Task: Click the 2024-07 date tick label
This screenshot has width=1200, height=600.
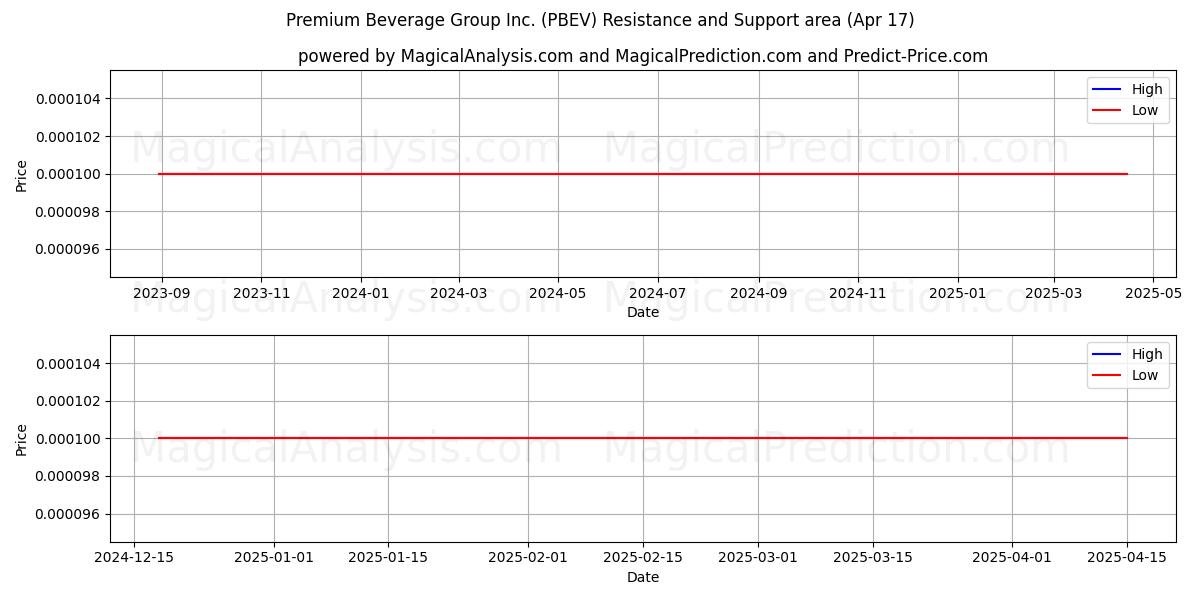Action: pyautogui.click(x=657, y=295)
